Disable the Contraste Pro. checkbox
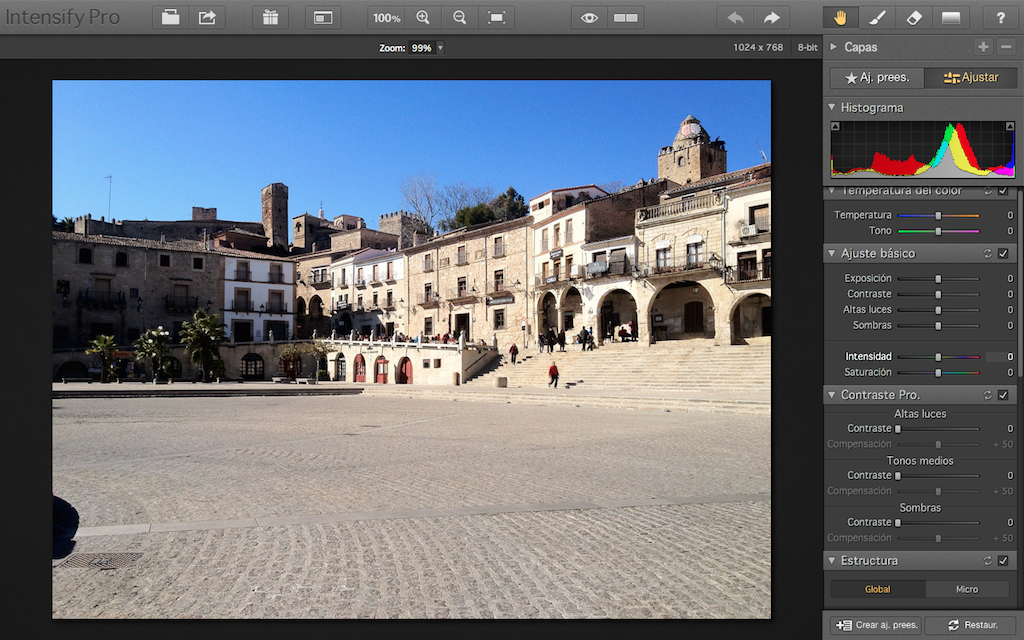The width and height of the screenshot is (1024, 640). [x=1004, y=395]
